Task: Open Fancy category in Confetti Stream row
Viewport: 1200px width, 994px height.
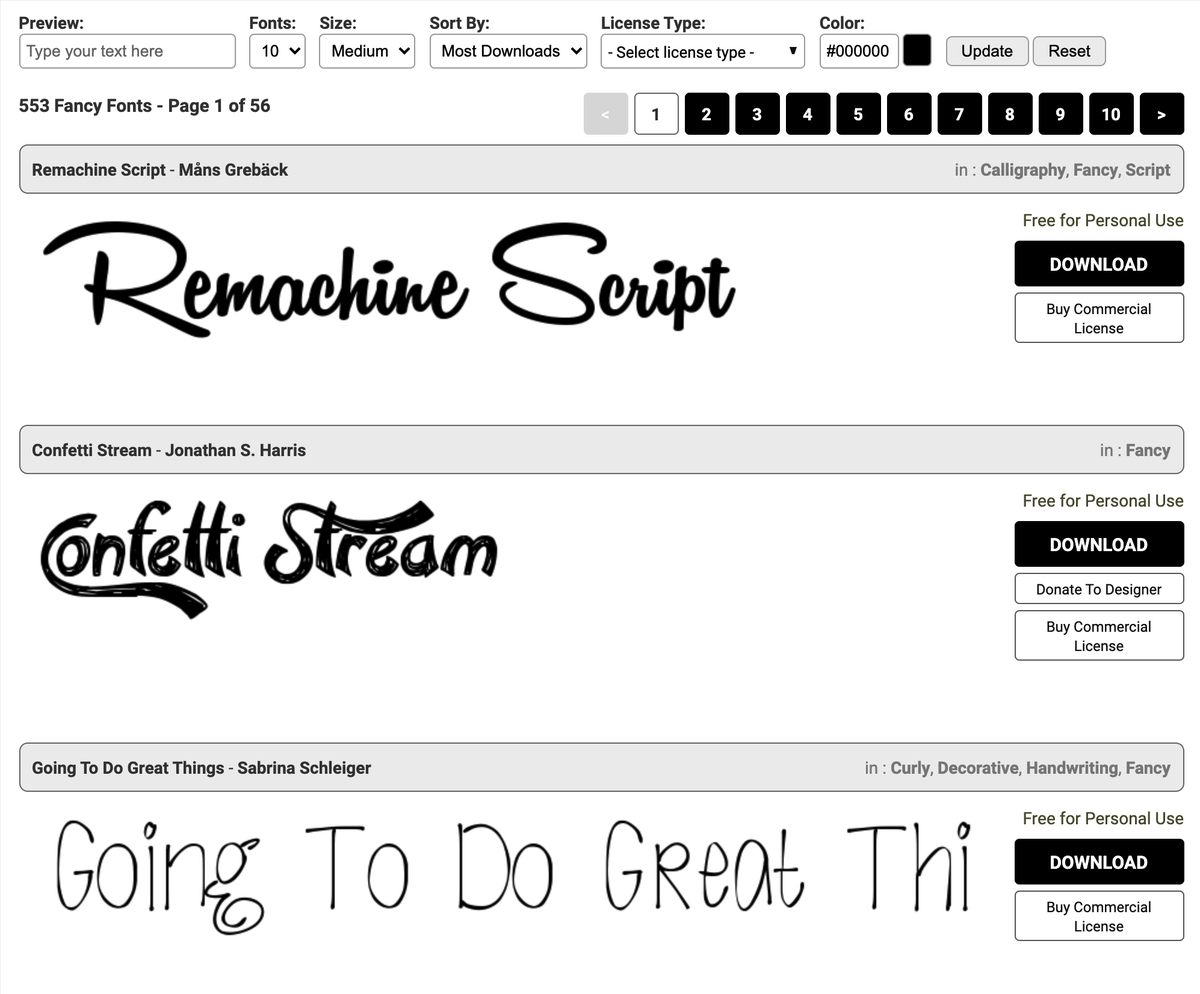Action: tap(1148, 450)
